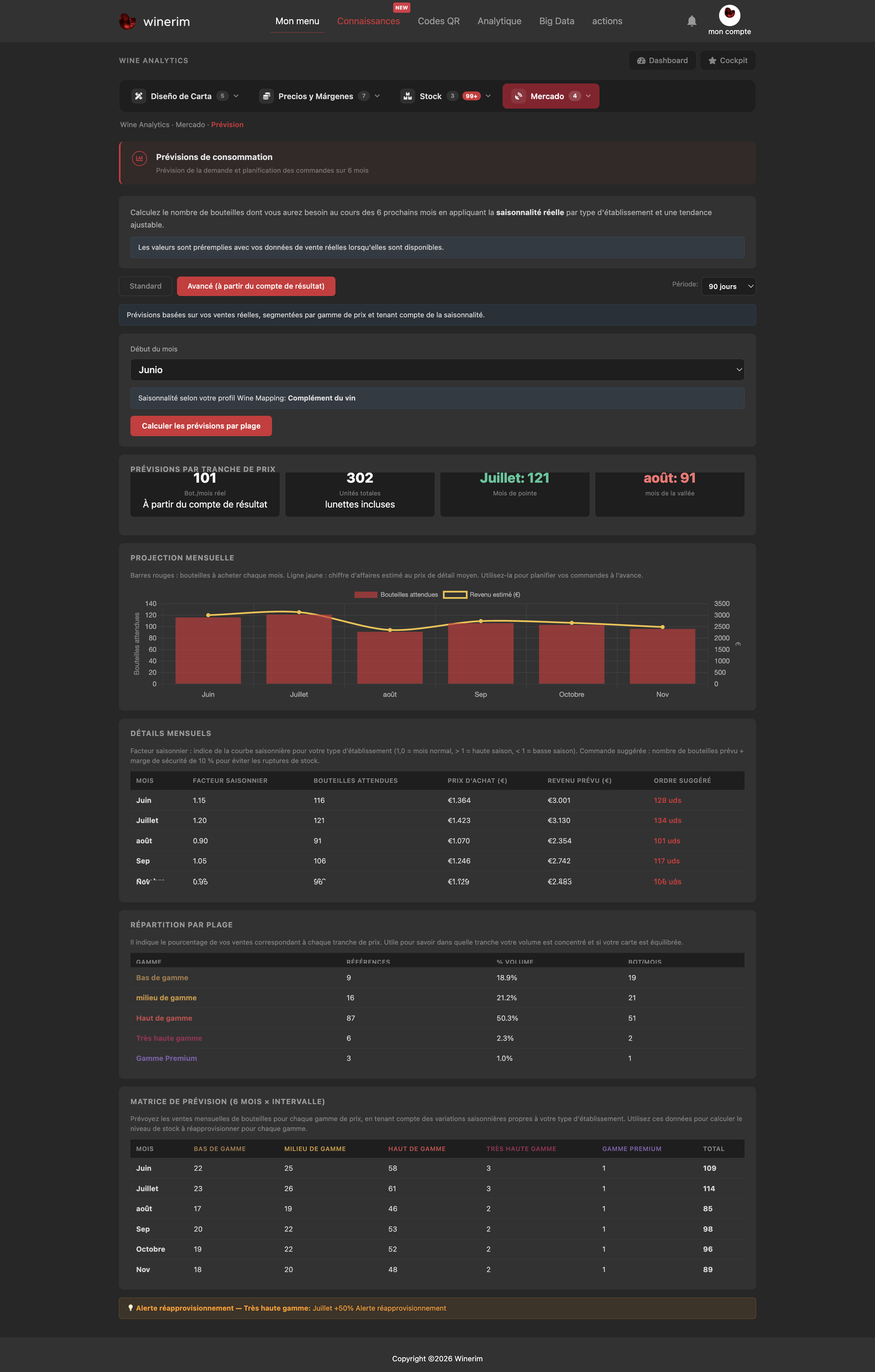Screen dimensions: 875x1372
Task: Click the Precios y Márgenes coins icon
Action: coord(267,96)
